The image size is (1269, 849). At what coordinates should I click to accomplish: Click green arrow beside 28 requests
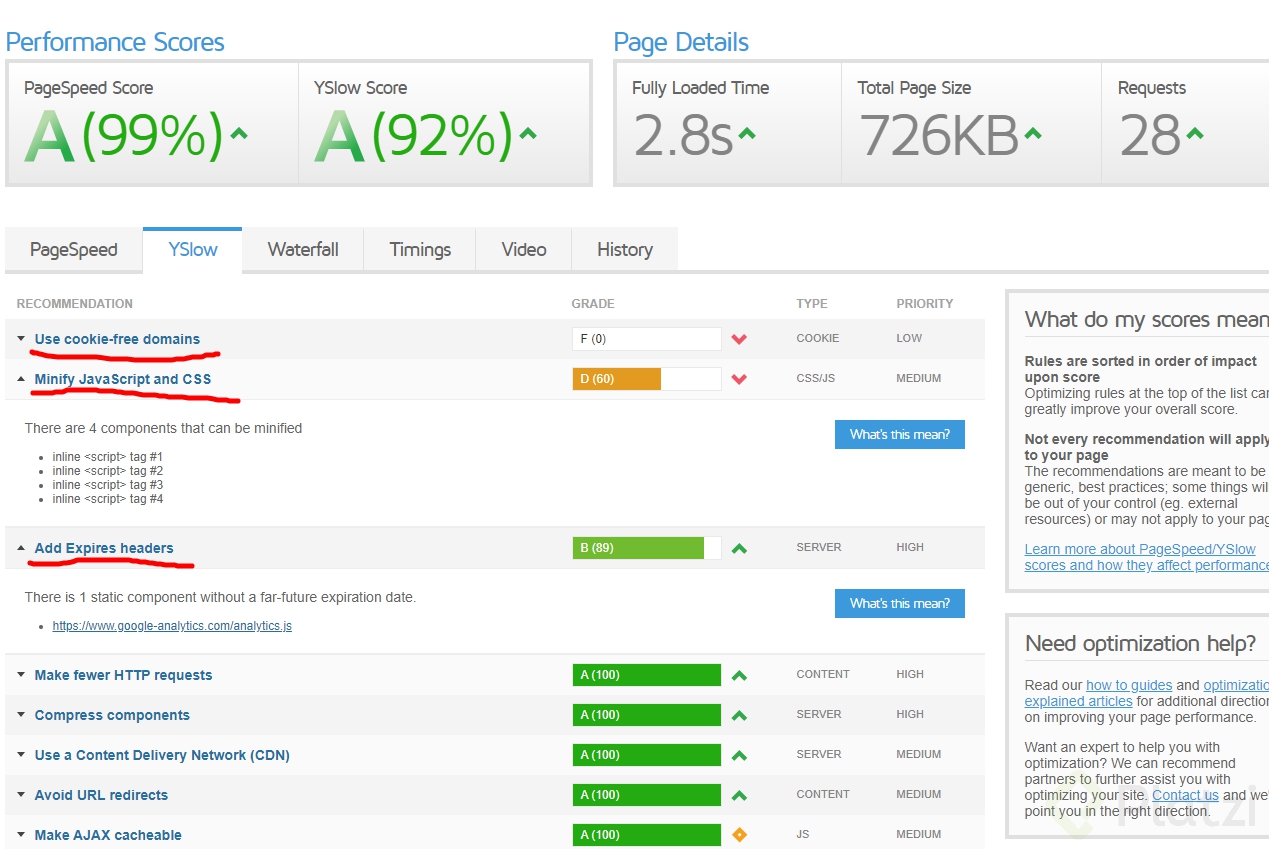[1194, 133]
